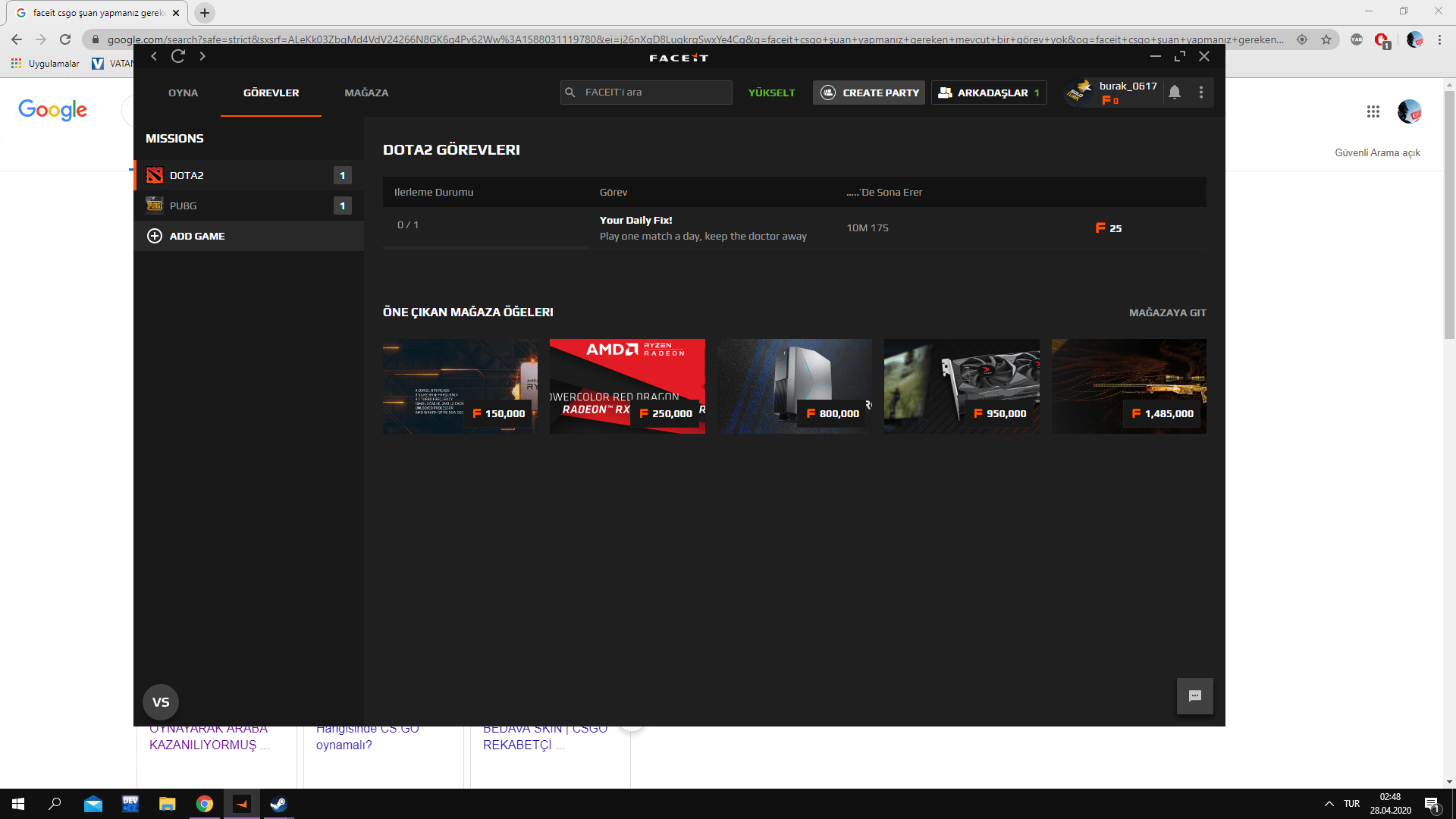Open the ARKADAŞLAR friends list
This screenshot has width=1456, height=819.
(989, 93)
